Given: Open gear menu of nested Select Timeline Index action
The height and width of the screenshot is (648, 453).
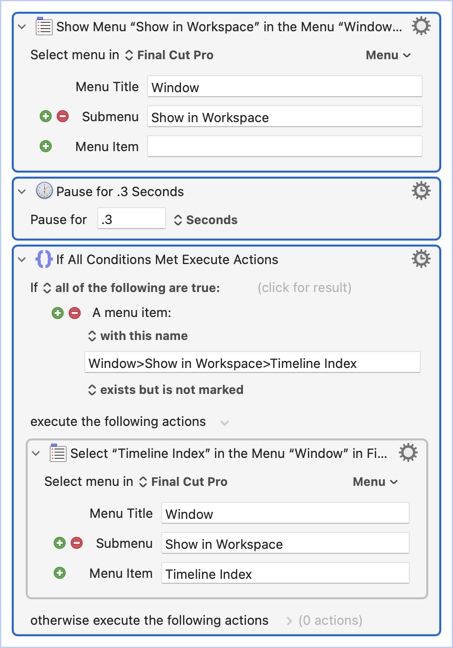Looking at the screenshot, I should point(408,453).
